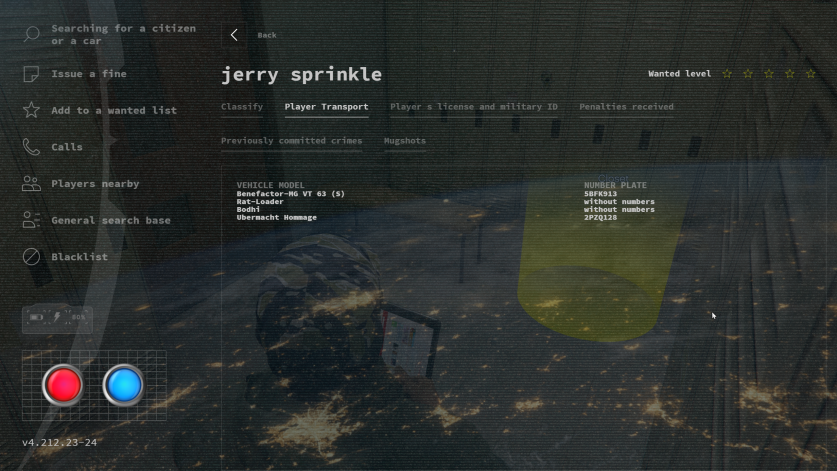The width and height of the screenshot is (837, 471).
Task: Switch to Player's license and military ID tab
Action: (x=473, y=107)
